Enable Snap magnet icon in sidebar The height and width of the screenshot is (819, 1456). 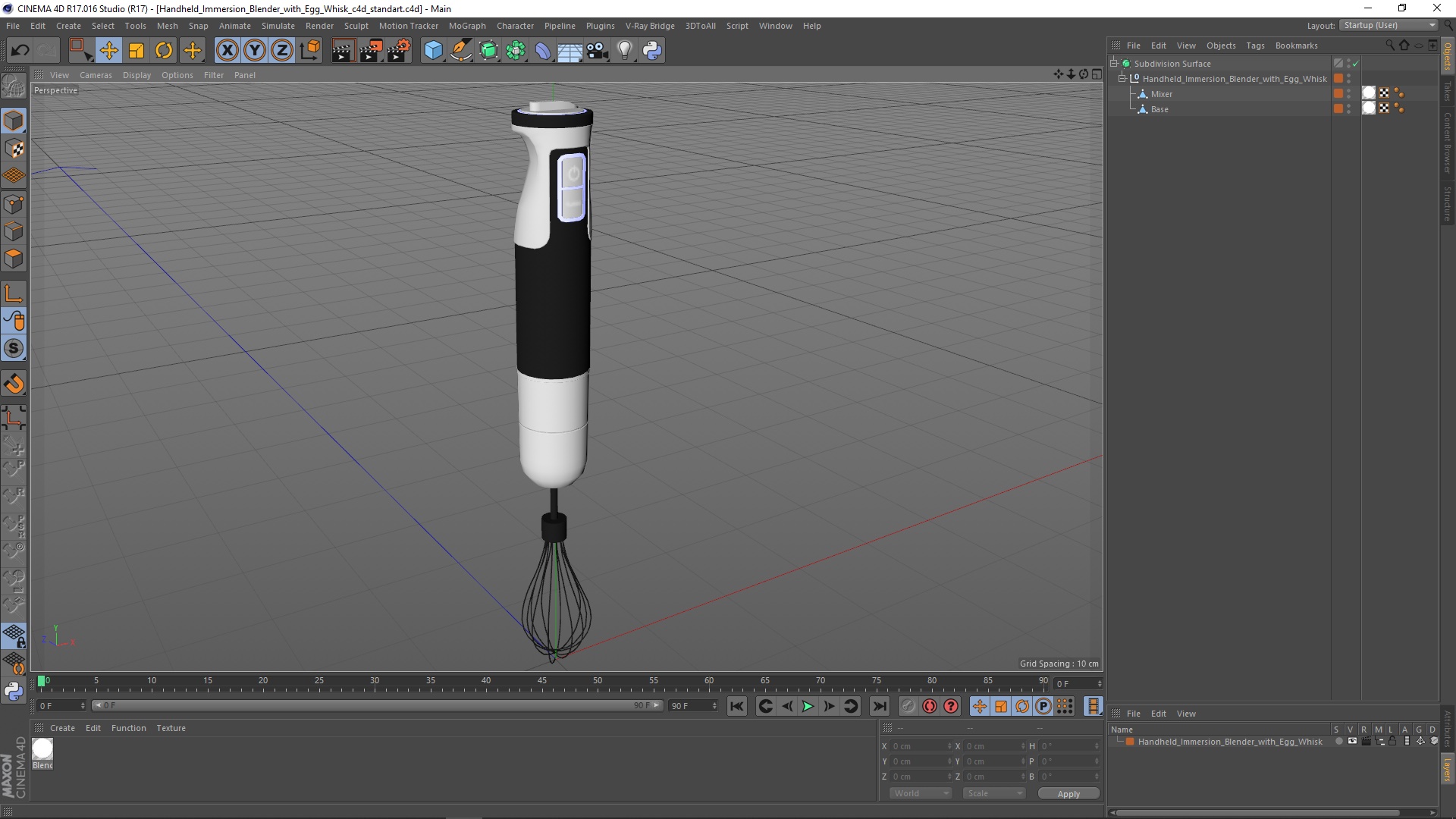click(x=14, y=384)
